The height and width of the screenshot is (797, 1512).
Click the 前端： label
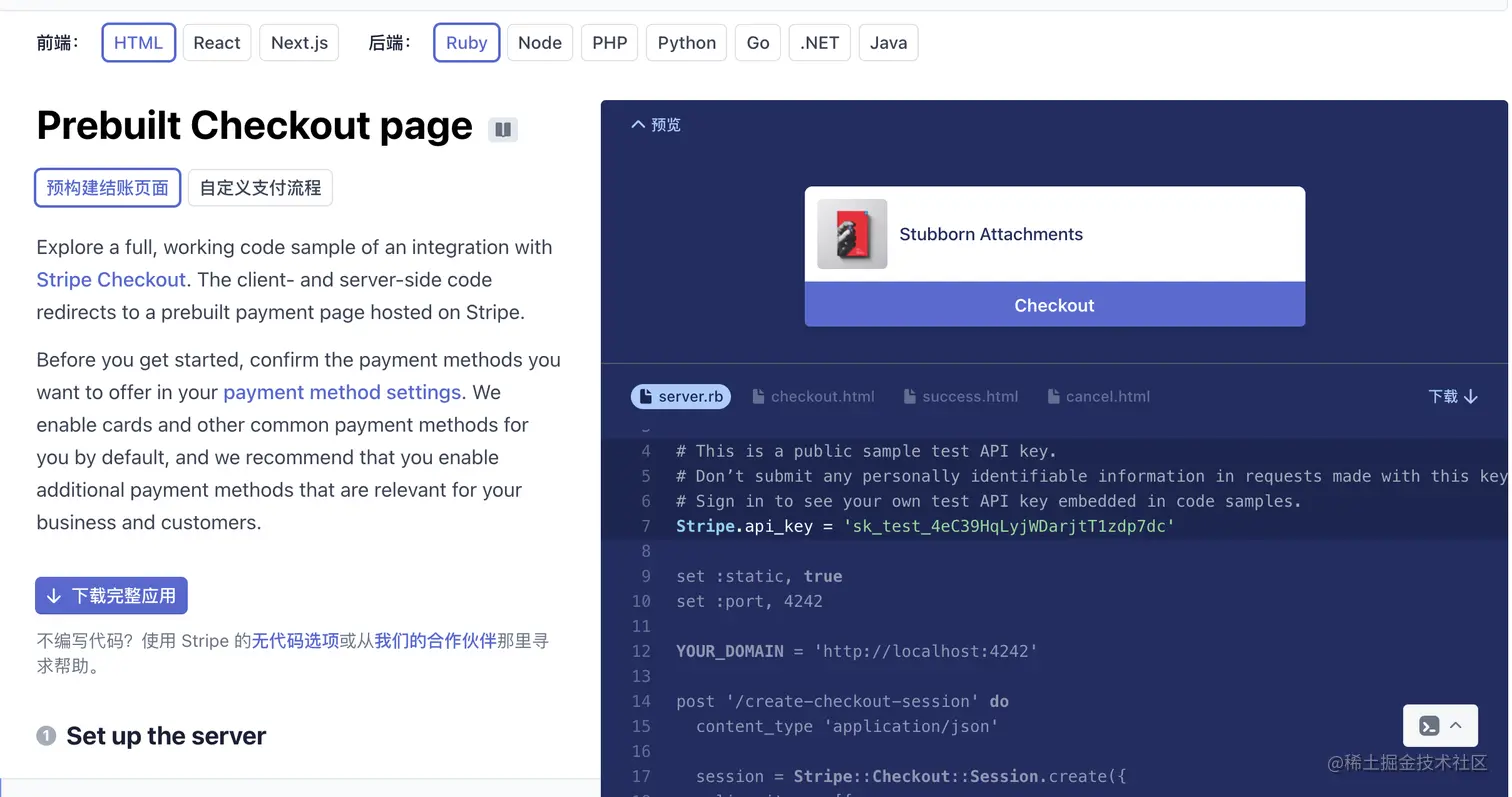coord(57,43)
